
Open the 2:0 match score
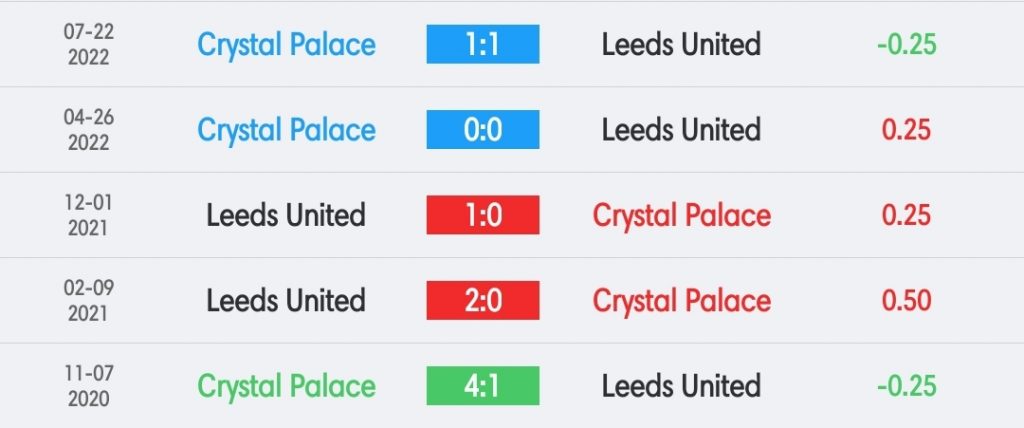pyautogui.click(x=483, y=301)
